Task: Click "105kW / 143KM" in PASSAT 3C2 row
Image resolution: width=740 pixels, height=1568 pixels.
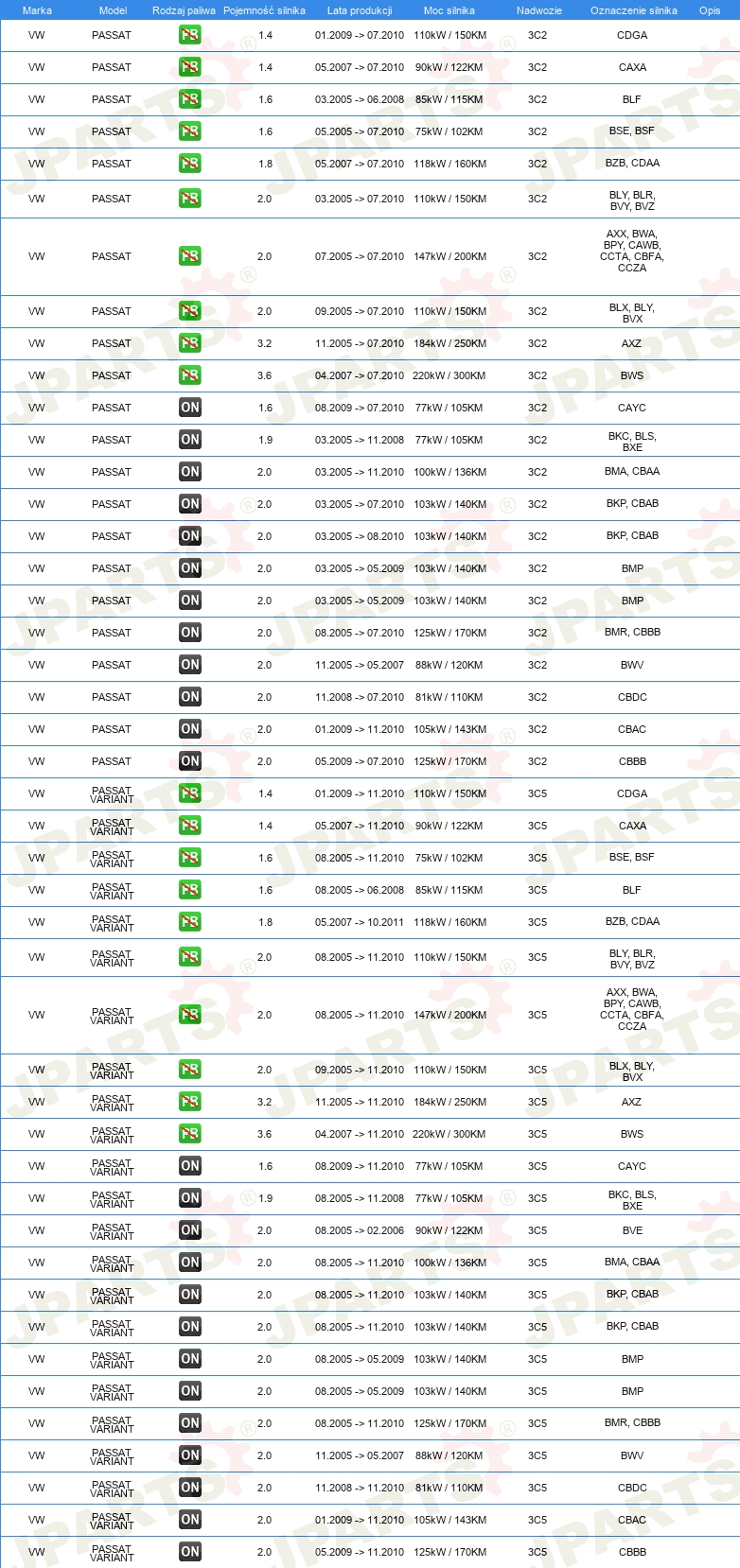Action: [450, 729]
